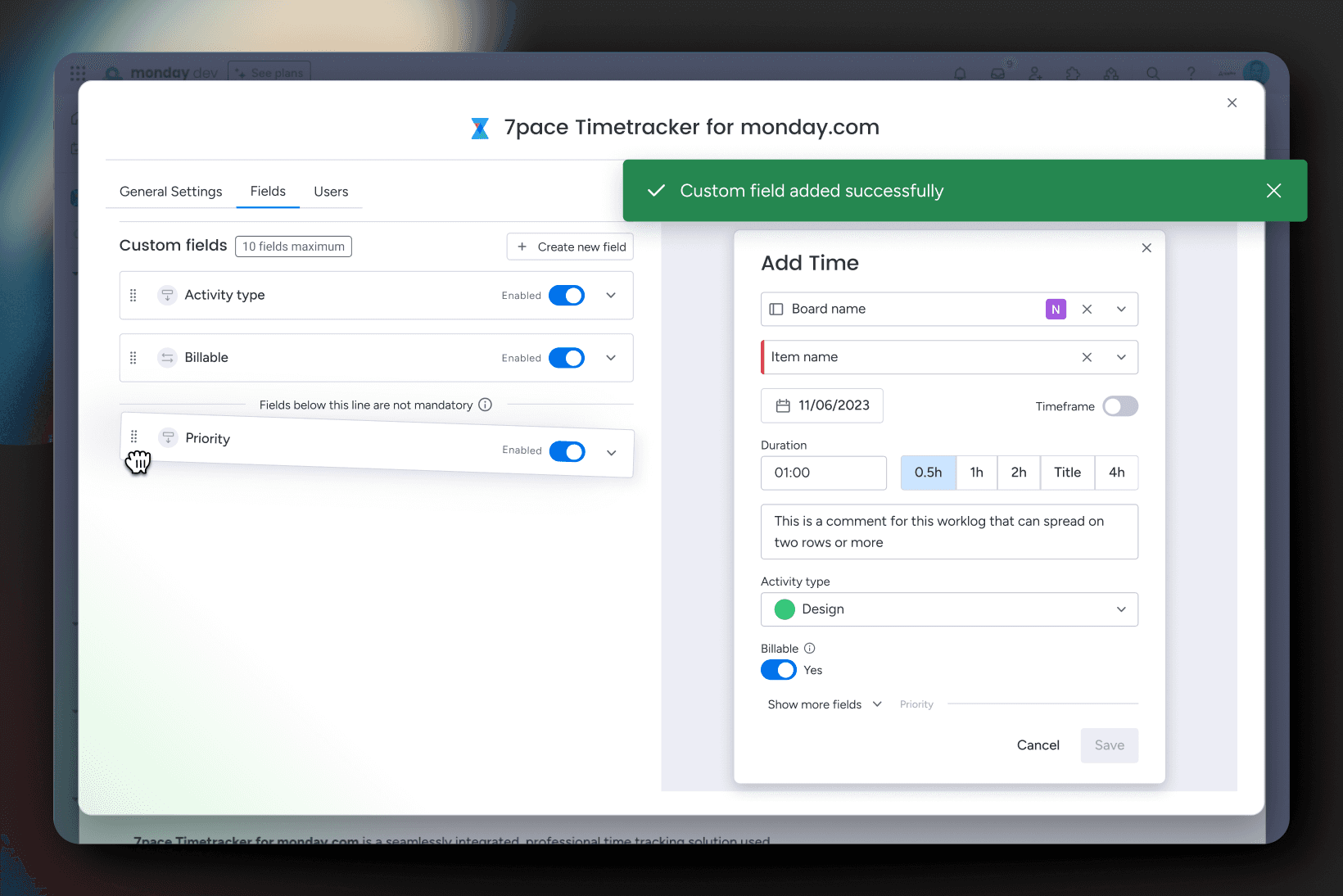Click the 10 fields maximum badge
1343x896 pixels.
[x=293, y=247]
